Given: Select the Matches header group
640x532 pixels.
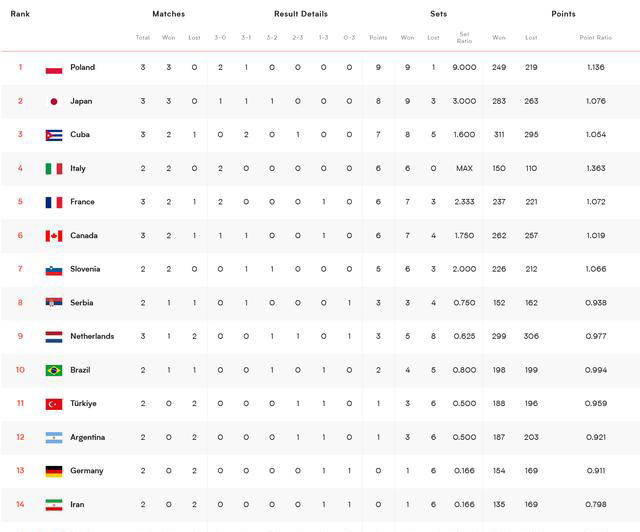Looking at the screenshot, I should click(168, 14).
